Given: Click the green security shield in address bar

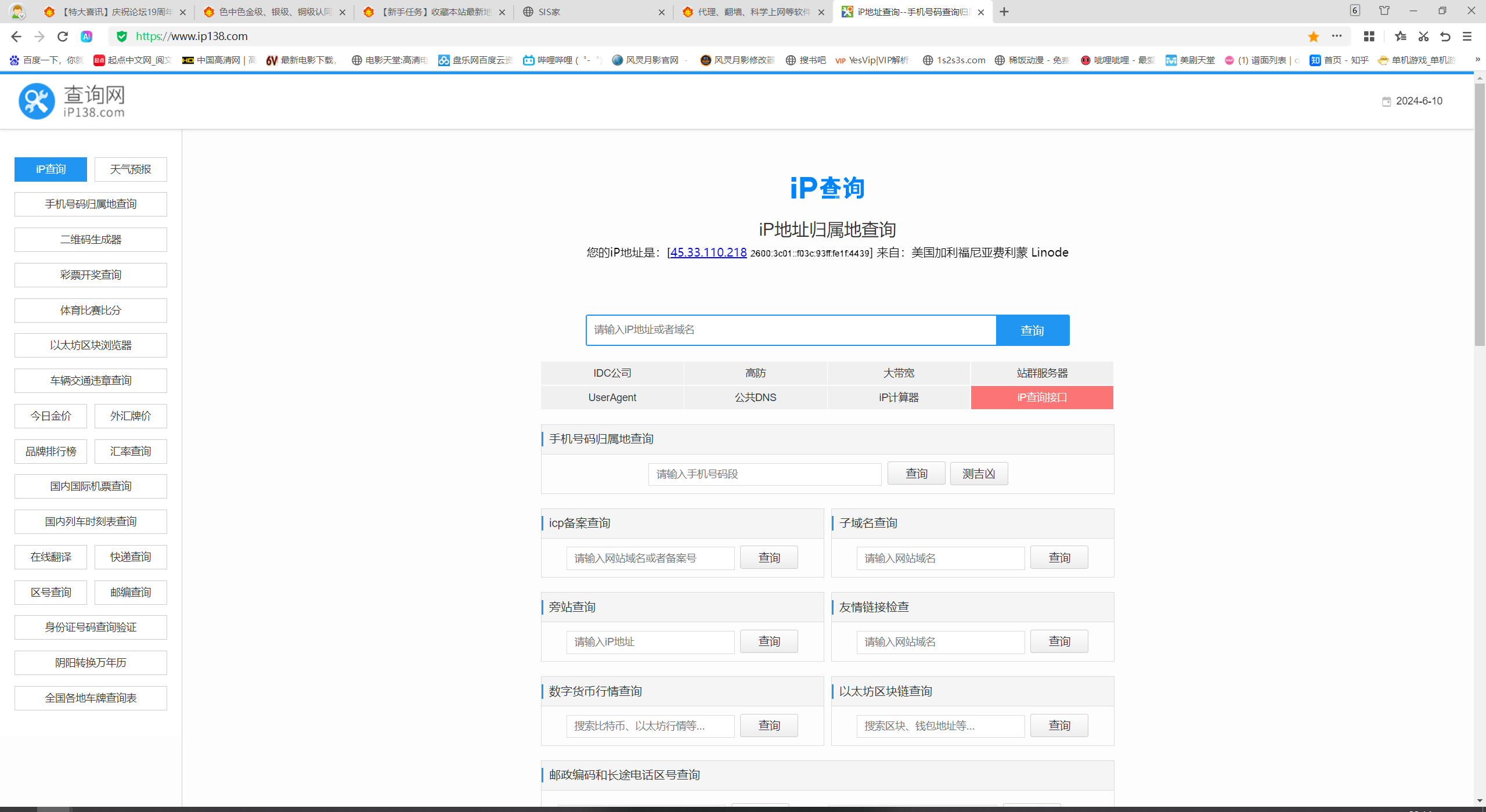Looking at the screenshot, I should point(122,37).
